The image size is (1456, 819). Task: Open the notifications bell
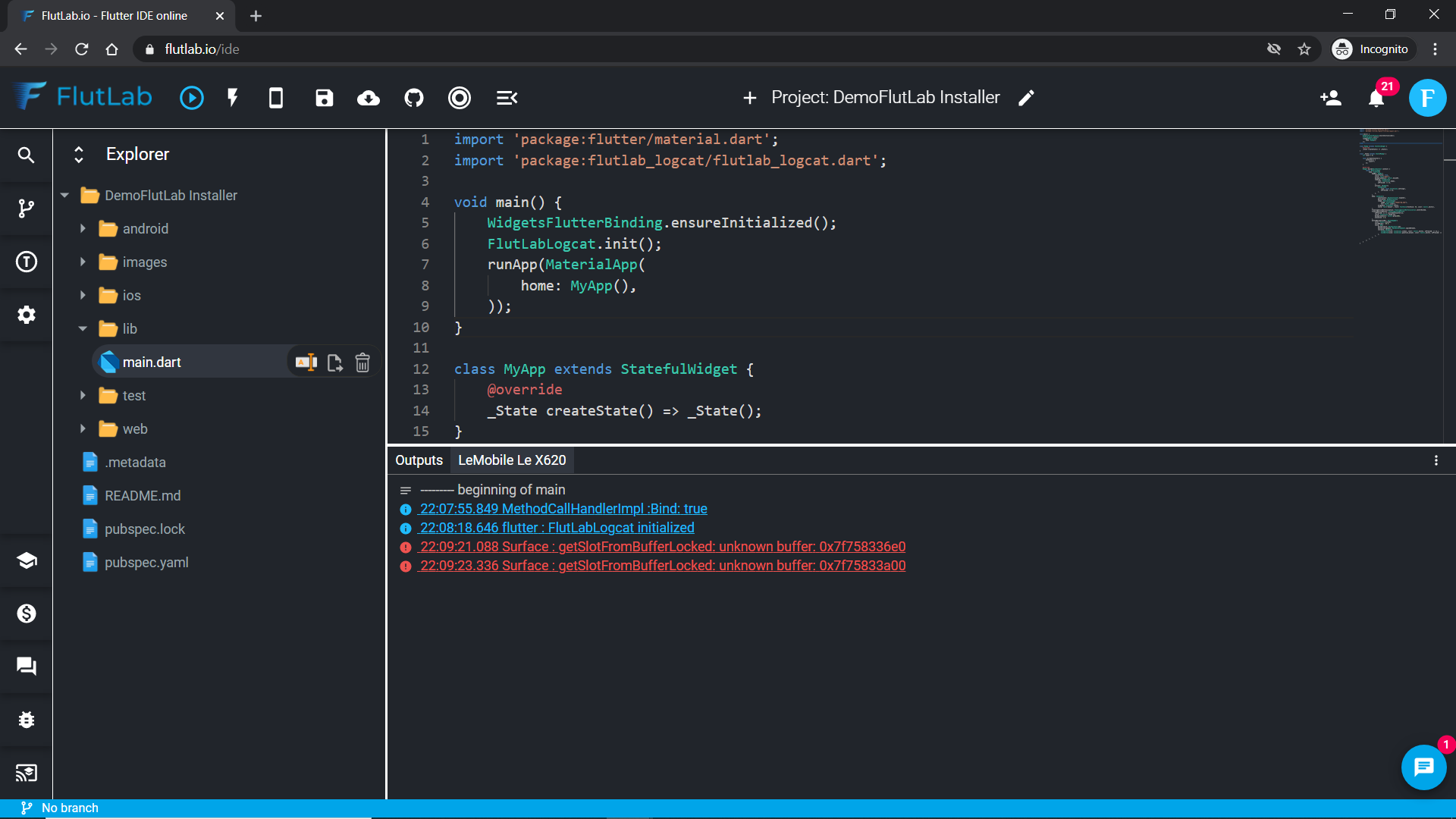point(1376,98)
